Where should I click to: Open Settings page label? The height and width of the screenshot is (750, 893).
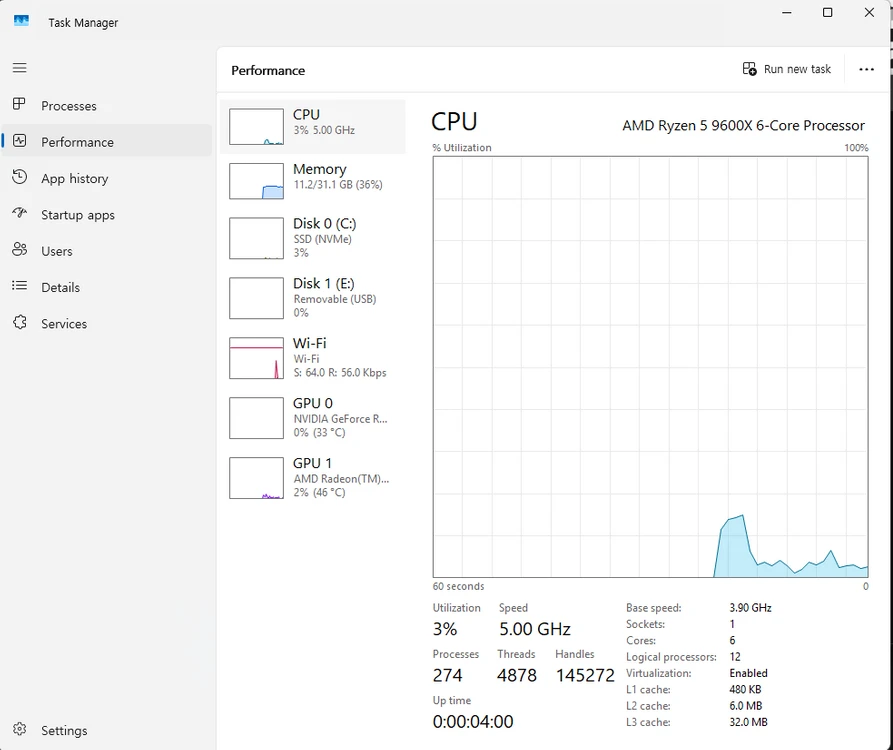click(64, 731)
